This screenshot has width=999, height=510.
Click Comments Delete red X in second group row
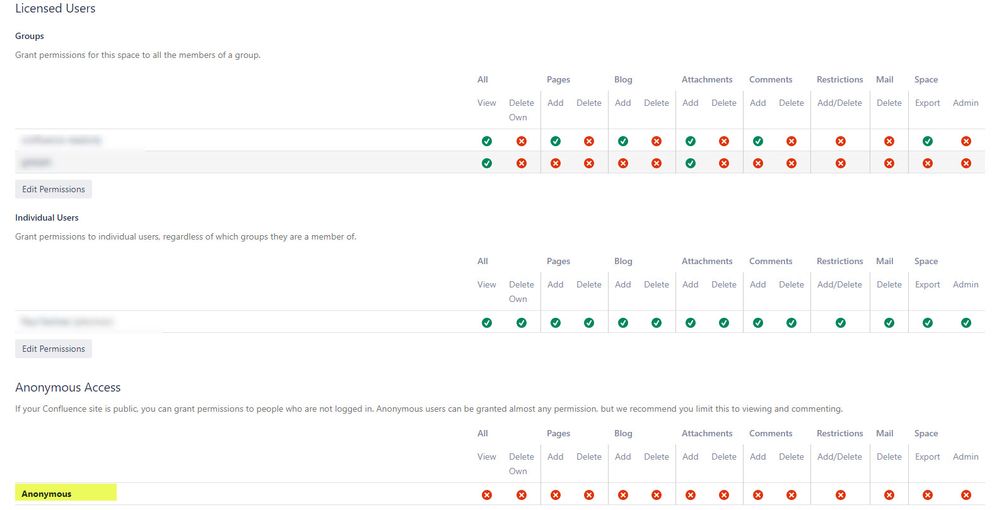[791, 163]
